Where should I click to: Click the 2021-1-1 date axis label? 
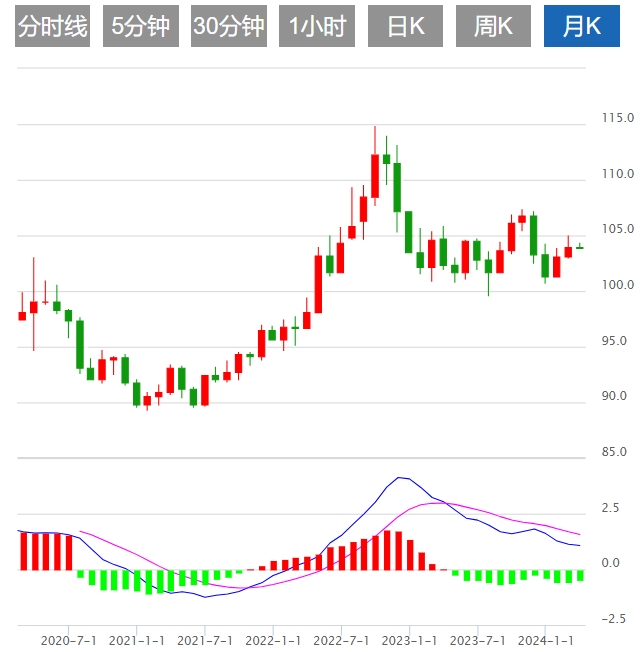pos(137,639)
